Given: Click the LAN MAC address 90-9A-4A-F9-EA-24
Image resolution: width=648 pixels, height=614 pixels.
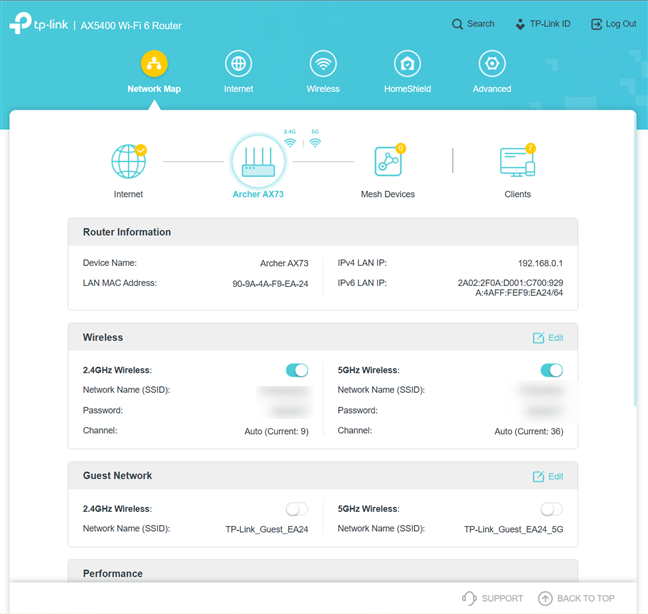Looking at the screenshot, I should (270, 284).
